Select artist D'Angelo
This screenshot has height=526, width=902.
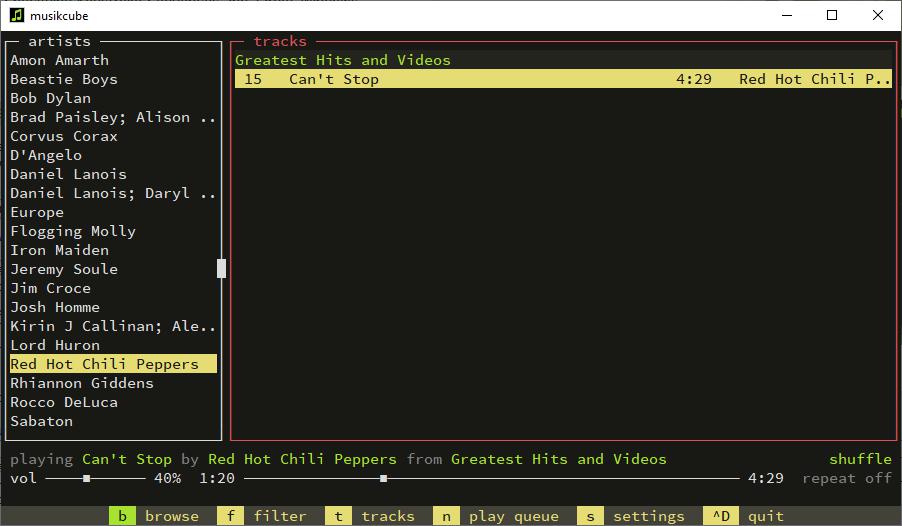(x=113, y=155)
